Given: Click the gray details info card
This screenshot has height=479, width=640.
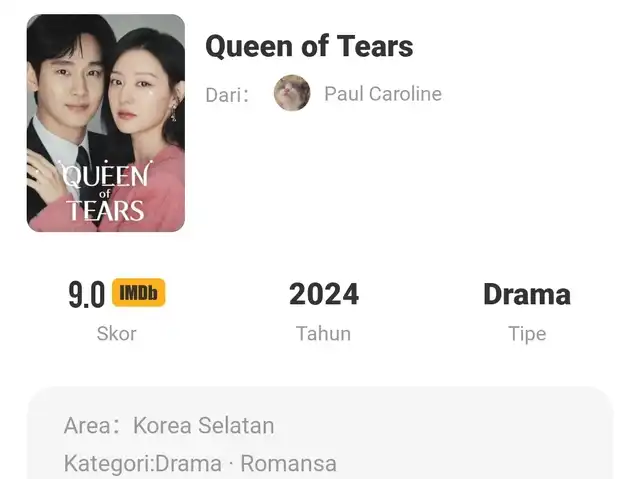Looking at the screenshot, I should tap(320, 433).
